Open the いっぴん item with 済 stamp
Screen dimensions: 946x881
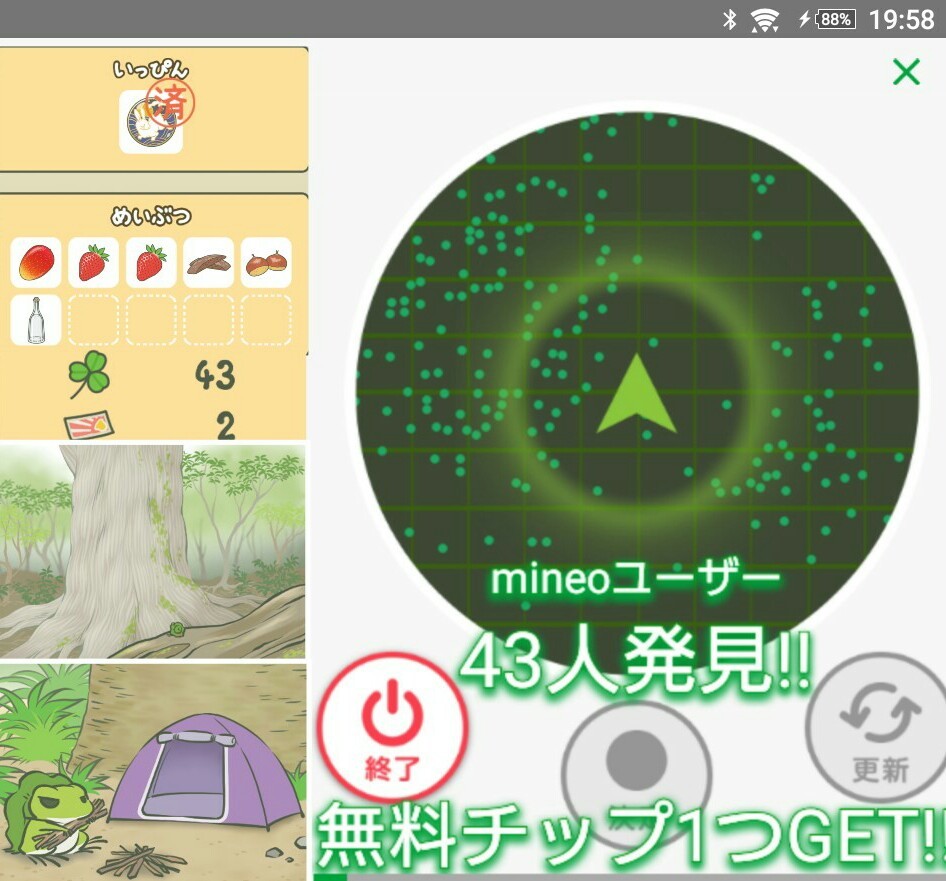[x=151, y=122]
